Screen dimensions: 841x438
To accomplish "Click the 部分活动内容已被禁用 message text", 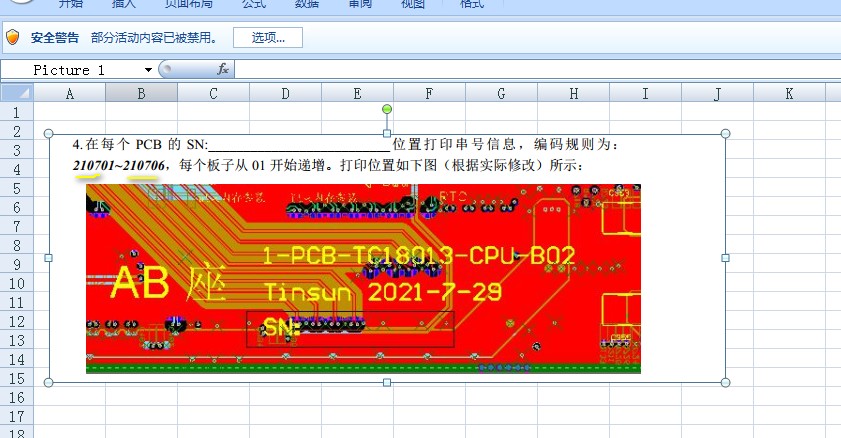I will [x=154, y=38].
